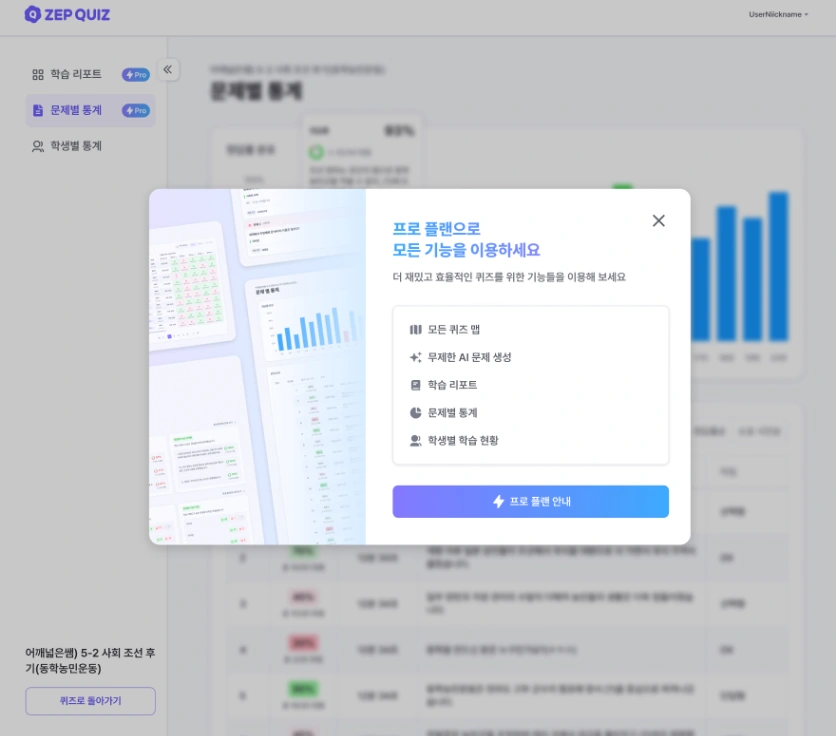Click the Pro badge beside 문제별 통계

136,110
